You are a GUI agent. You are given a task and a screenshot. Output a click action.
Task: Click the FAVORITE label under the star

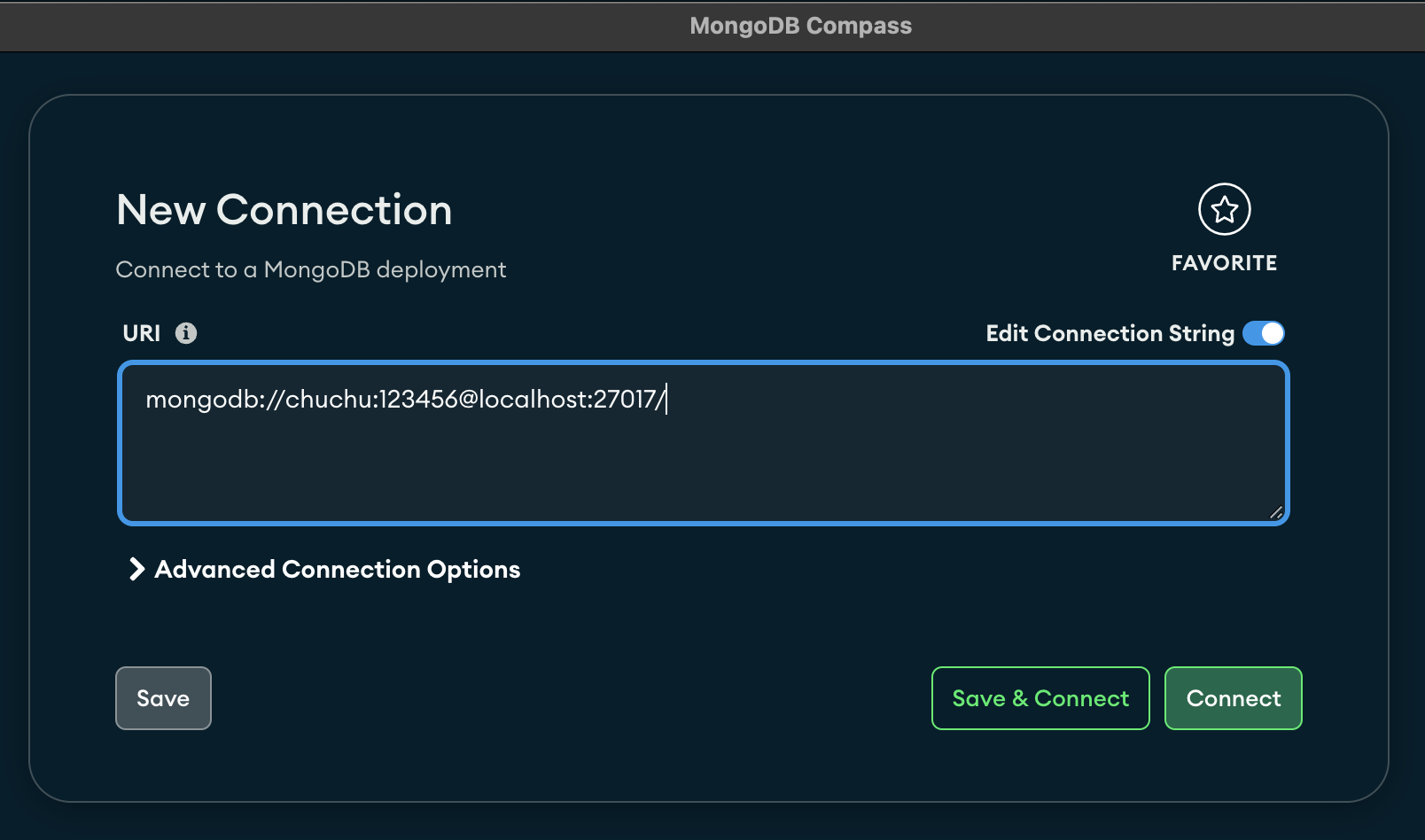tap(1224, 263)
